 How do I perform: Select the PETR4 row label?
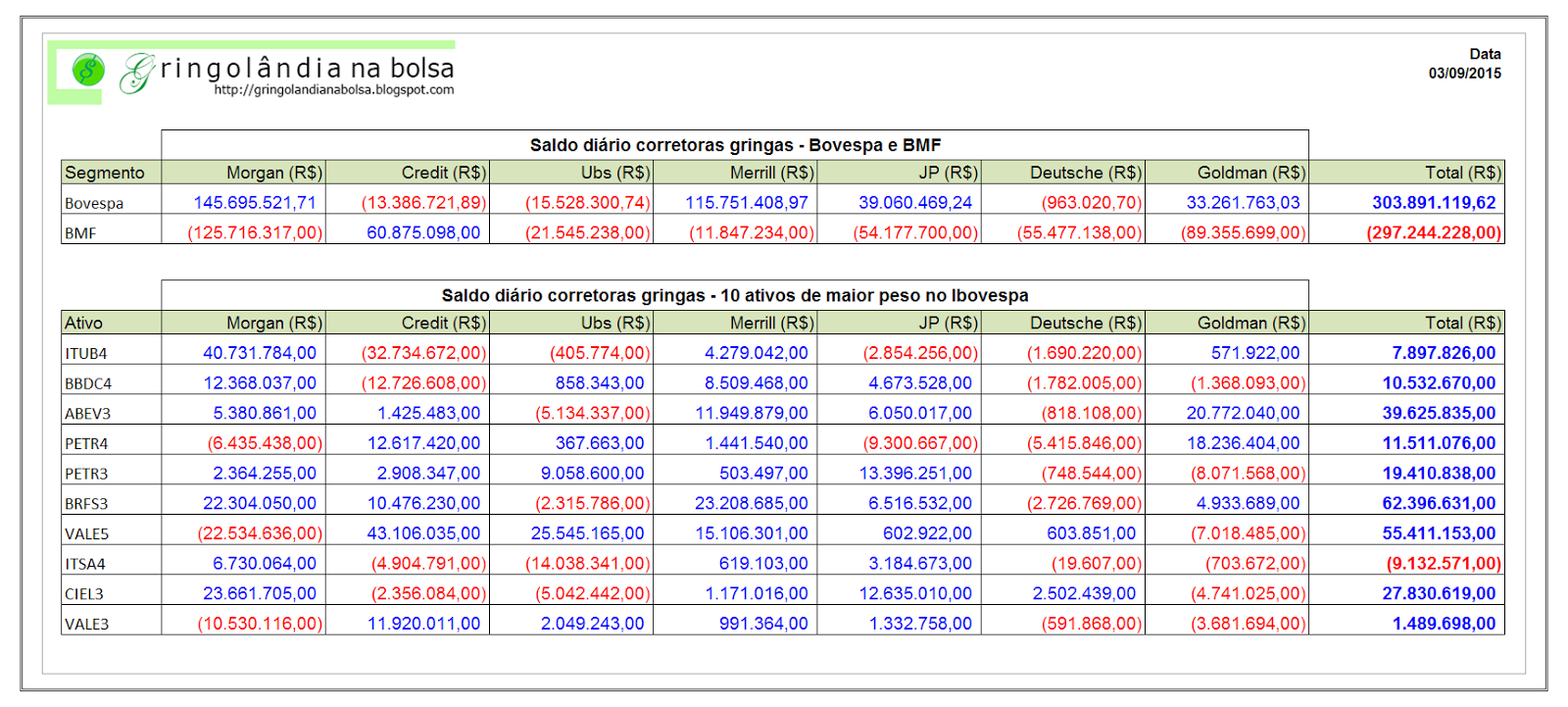click(86, 444)
